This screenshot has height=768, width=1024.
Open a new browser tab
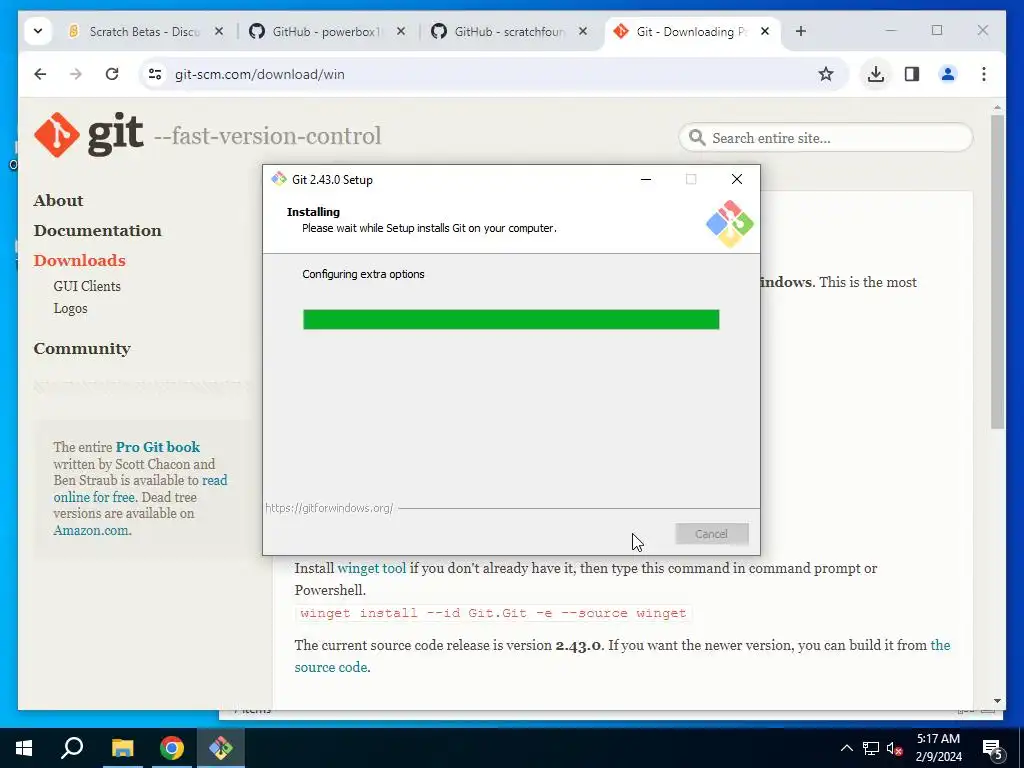[x=801, y=31]
